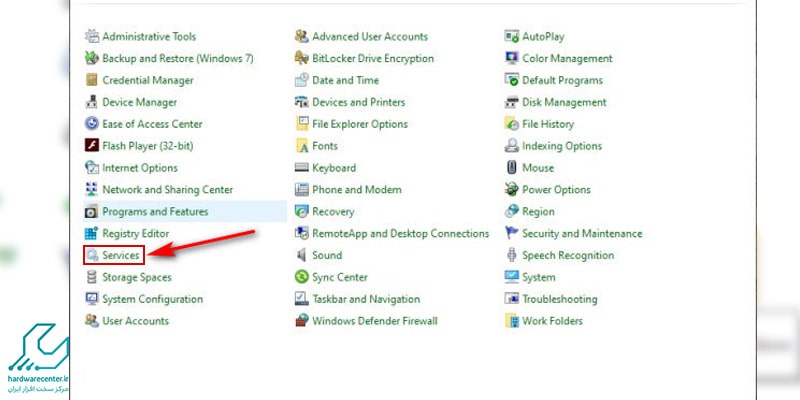Image resolution: width=800 pixels, height=400 pixels.
Task: Click the Indexing Options link
Action: [x=562, y=146]
